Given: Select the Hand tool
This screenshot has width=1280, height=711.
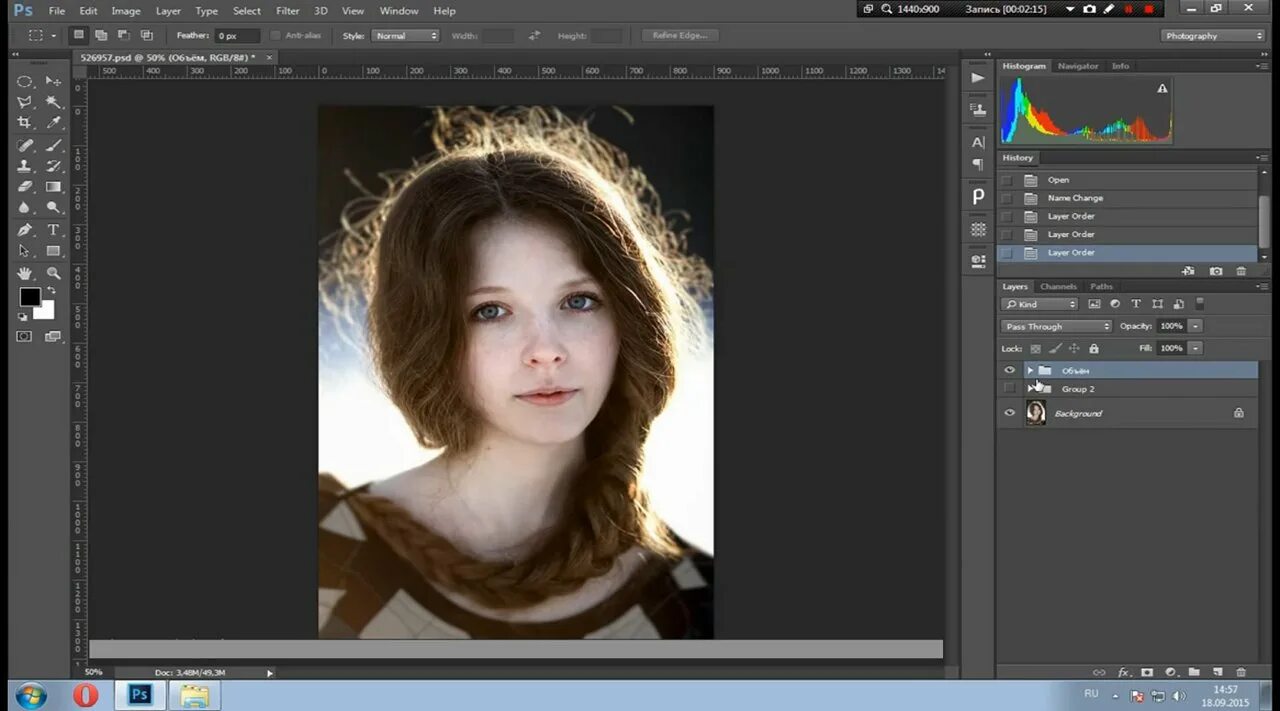Looking at the screenshot, I should point(25,273).
